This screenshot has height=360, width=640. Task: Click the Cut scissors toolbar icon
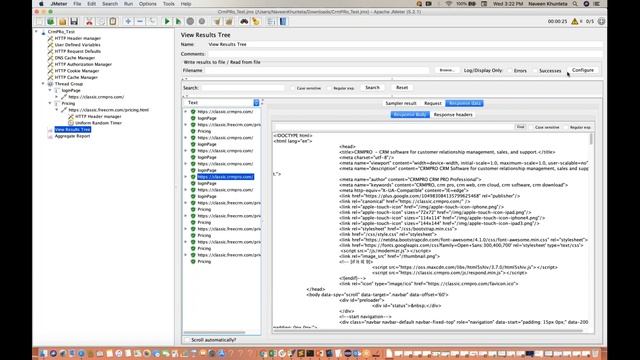[89, 21]
